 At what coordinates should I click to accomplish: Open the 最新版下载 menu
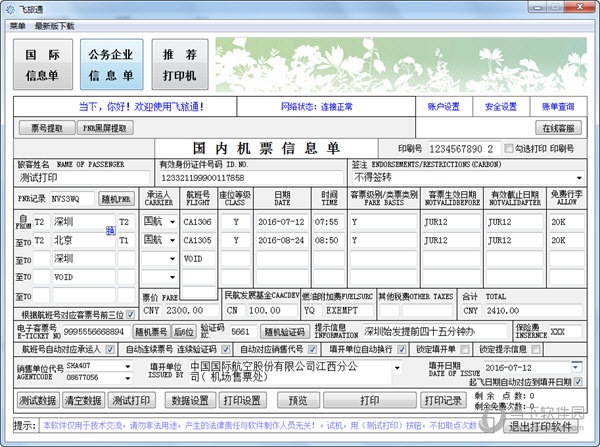pos(54,25)
